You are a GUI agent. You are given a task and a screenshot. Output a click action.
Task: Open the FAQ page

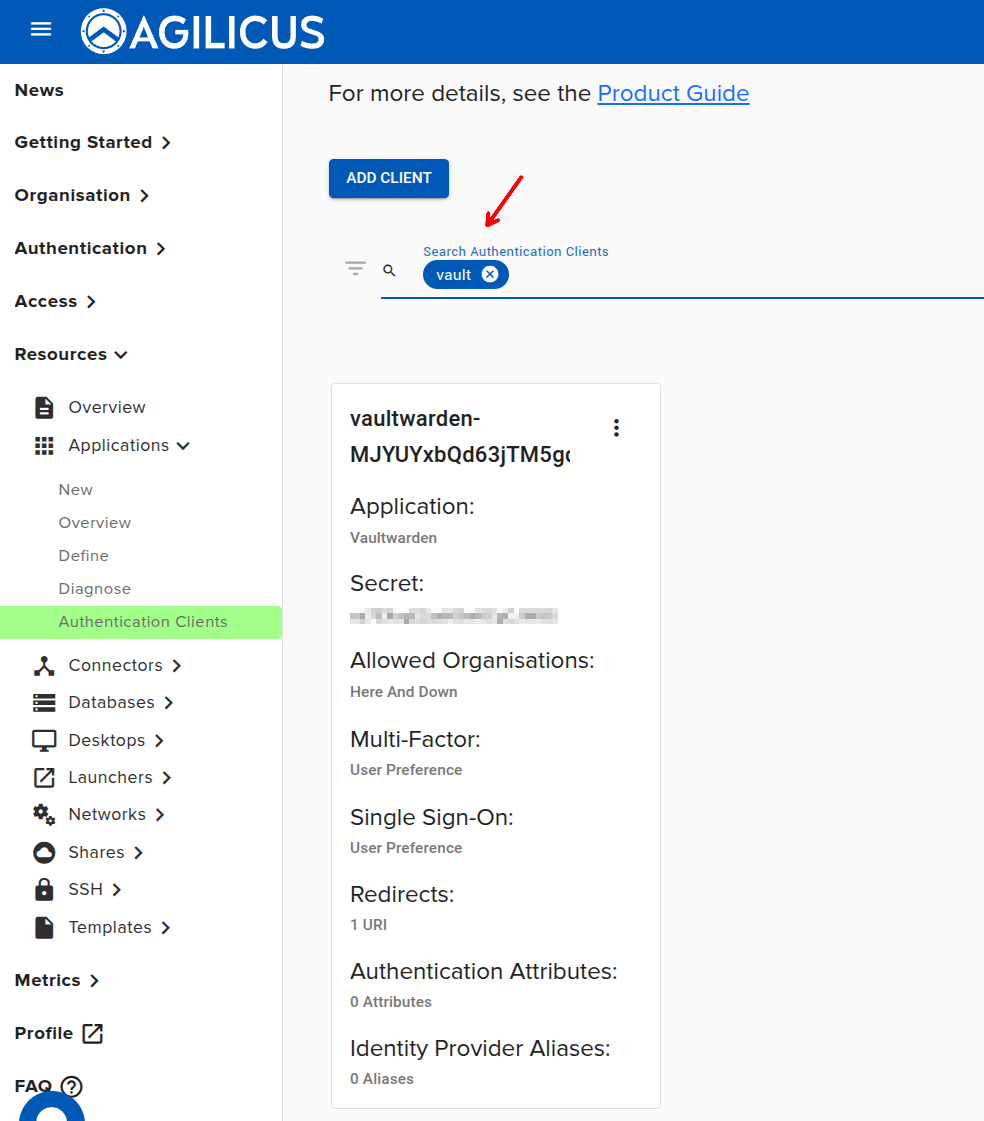coord(33,1086)
